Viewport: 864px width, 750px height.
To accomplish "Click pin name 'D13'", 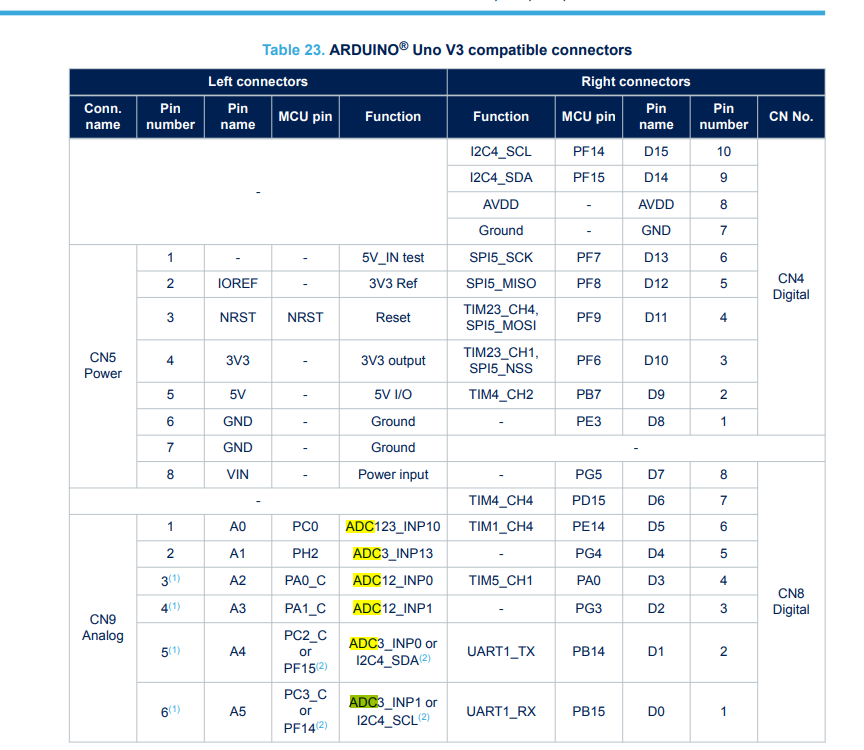I will coord(656,257).
